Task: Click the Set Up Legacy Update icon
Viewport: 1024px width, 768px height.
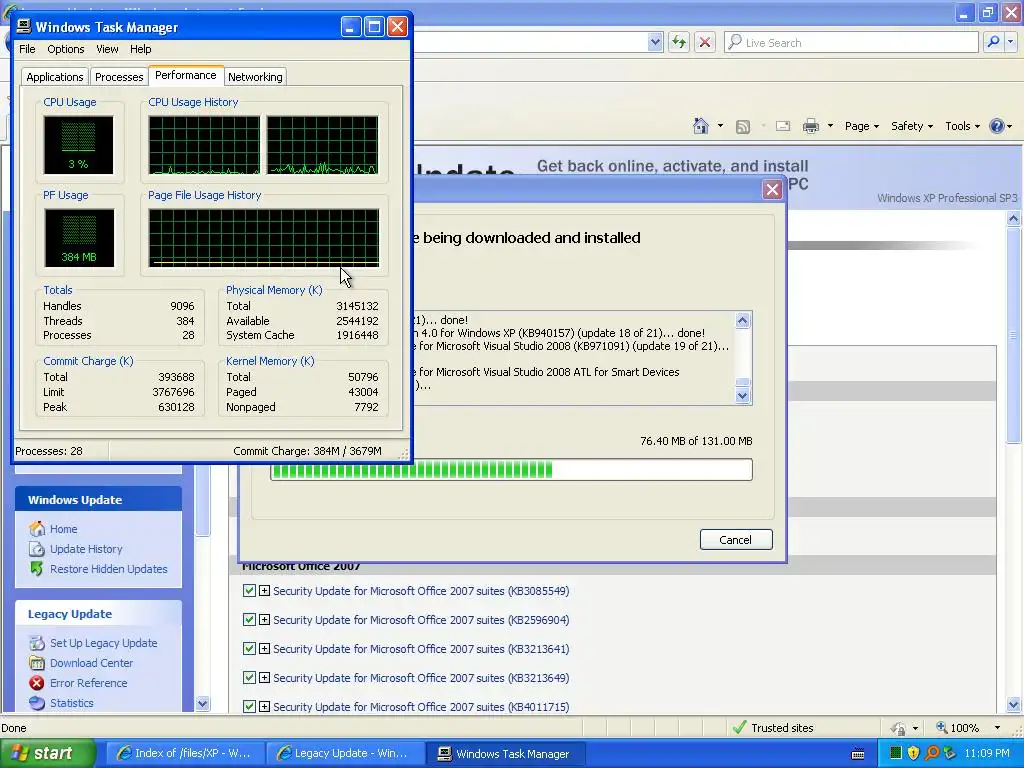Action: tap(37, 643)
